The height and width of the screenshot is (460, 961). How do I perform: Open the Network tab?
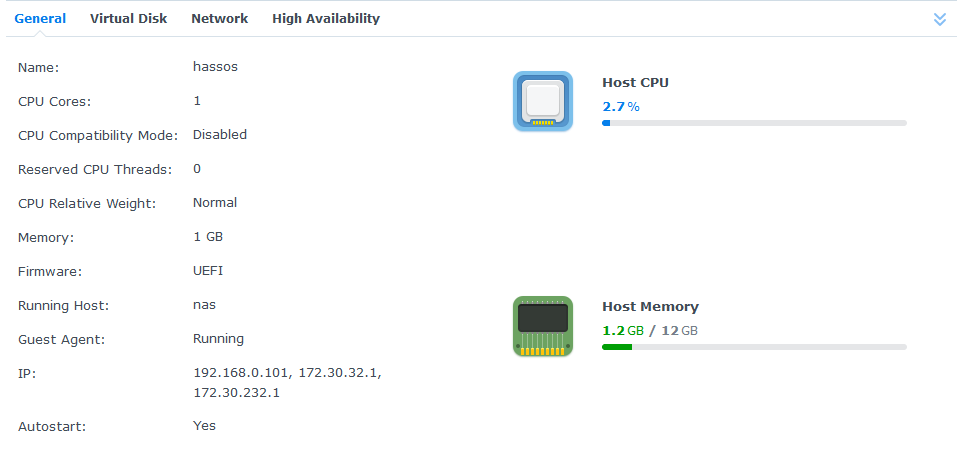click(x=219, y=18)
